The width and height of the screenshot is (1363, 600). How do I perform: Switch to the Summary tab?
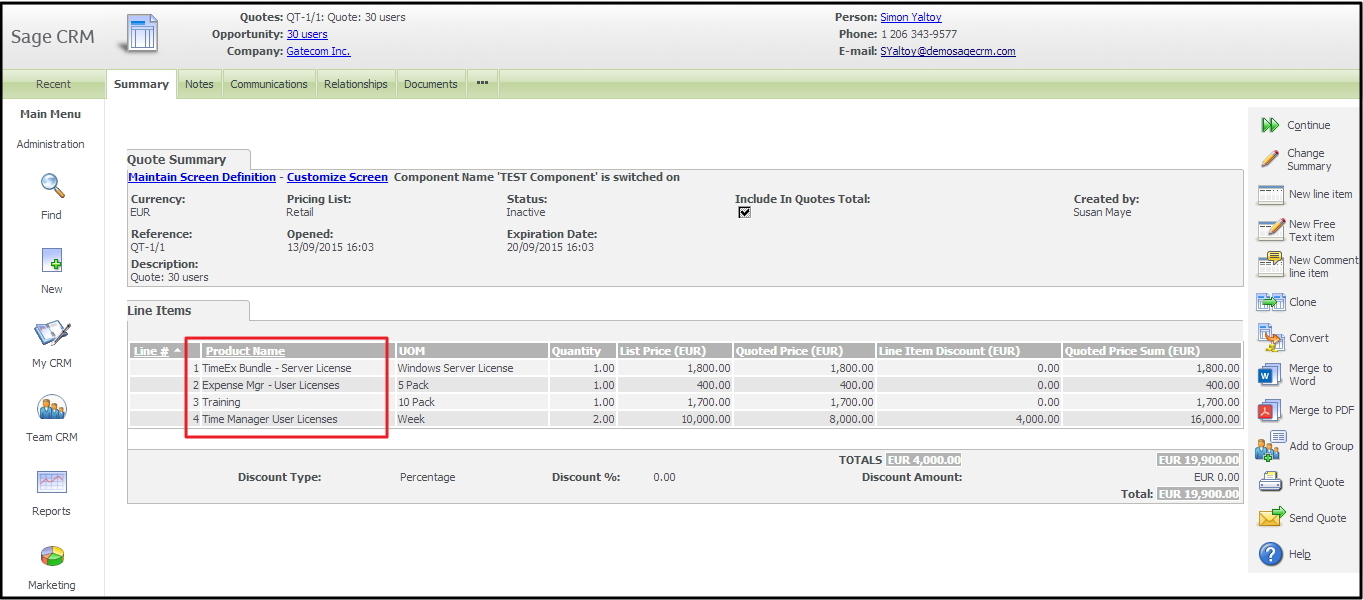coord(141,84)
